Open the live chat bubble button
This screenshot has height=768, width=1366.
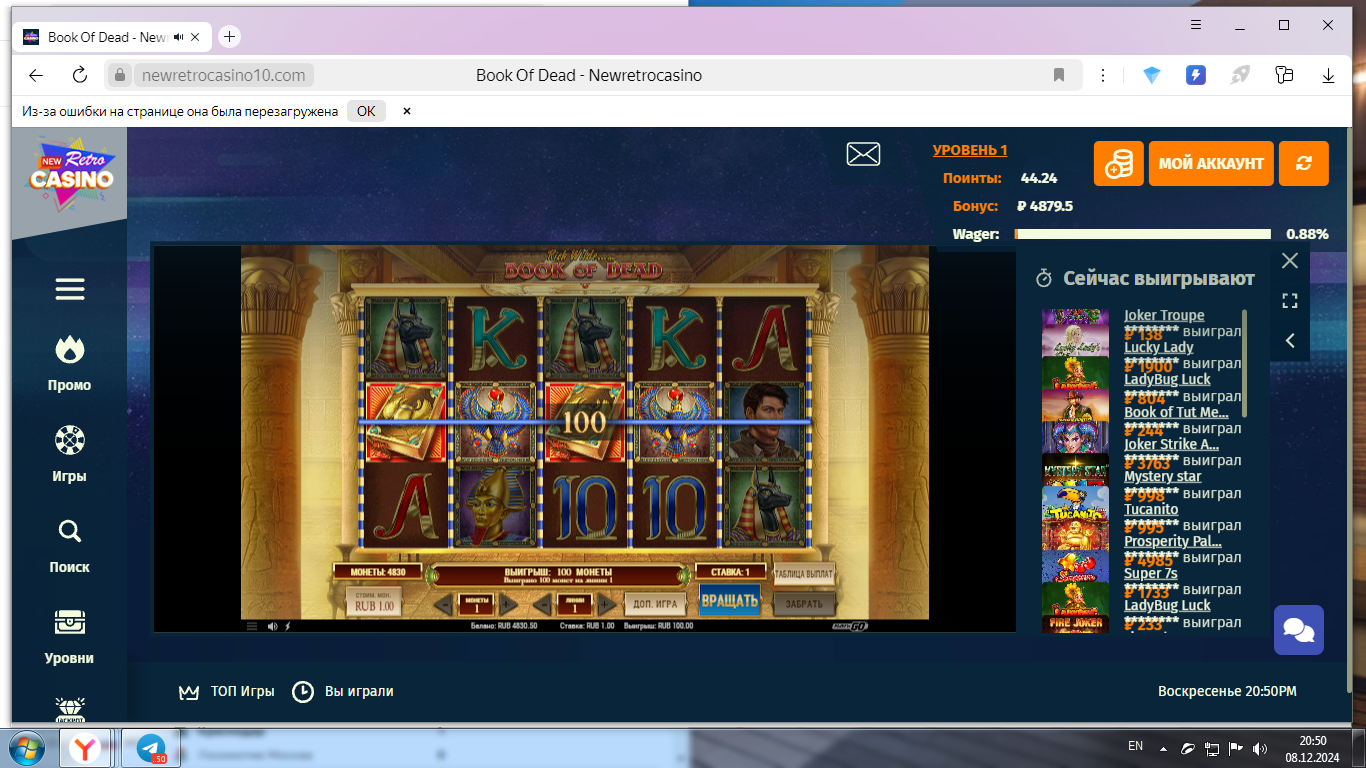[1299, 630]
